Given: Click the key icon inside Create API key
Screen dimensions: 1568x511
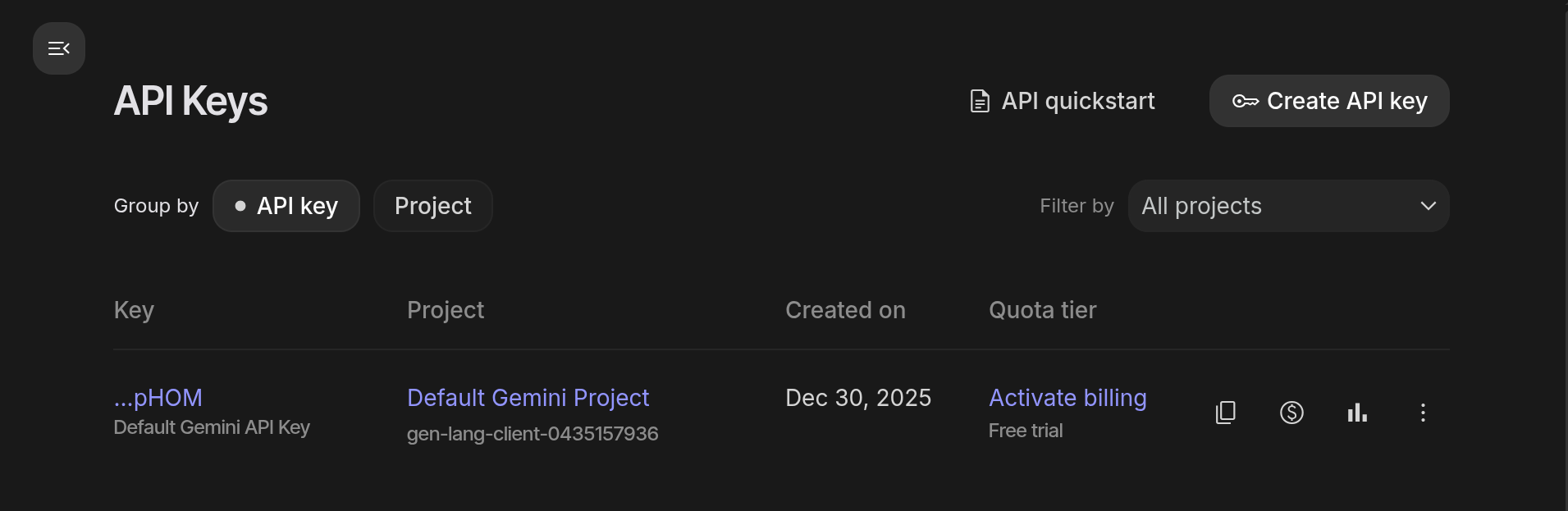Looking at the screenshot, I should (x=1246, y=101).
